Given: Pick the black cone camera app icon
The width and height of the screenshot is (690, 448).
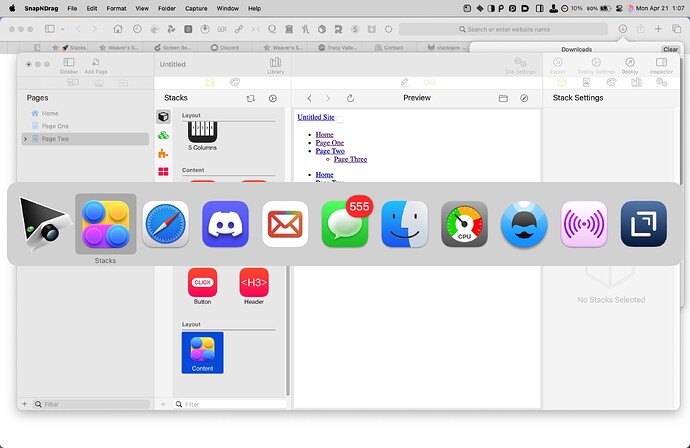Looking at the screenshot, I should pyautogui.click(x=45, y=224).
